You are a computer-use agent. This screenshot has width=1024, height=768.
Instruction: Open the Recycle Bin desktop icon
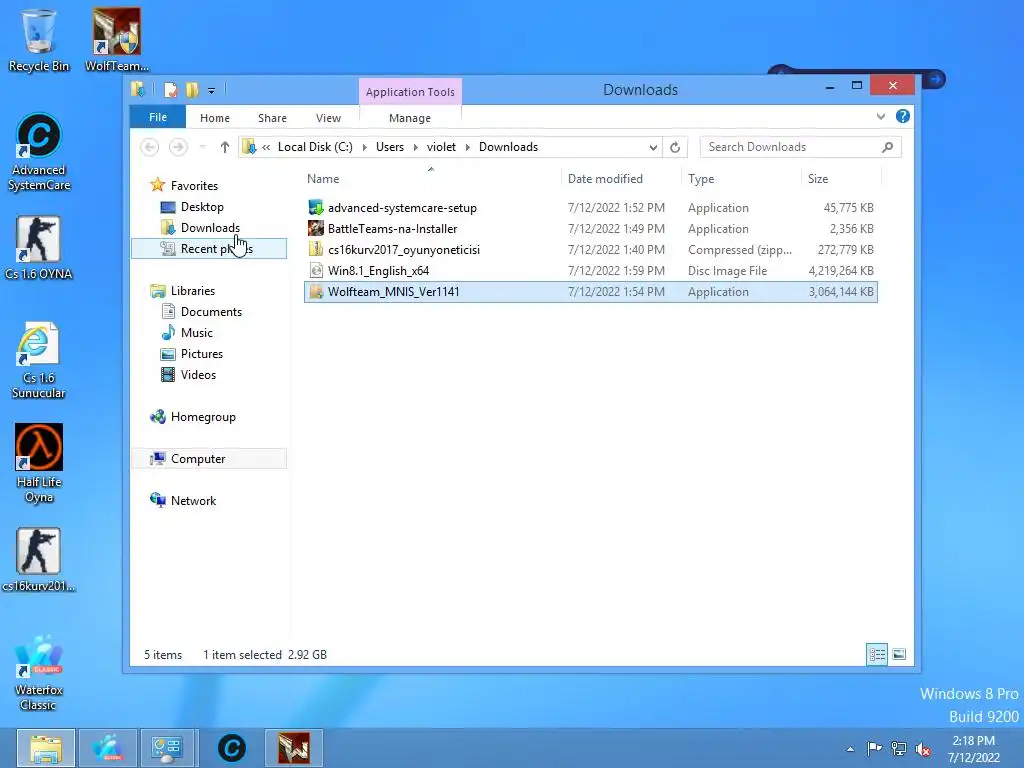click(x=39, y=39)
